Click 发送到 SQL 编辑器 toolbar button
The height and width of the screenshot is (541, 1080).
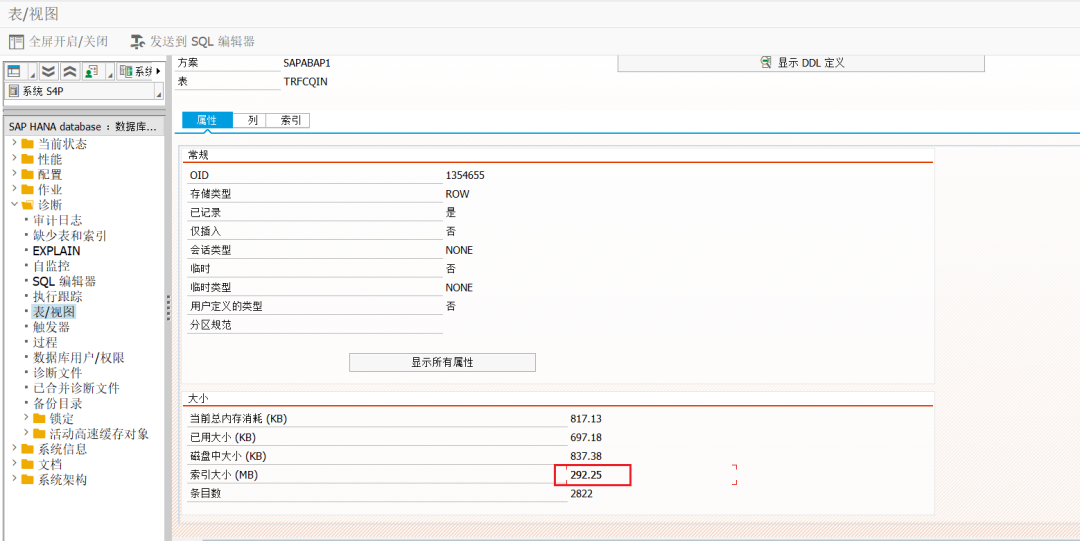(x=193, y=41)
